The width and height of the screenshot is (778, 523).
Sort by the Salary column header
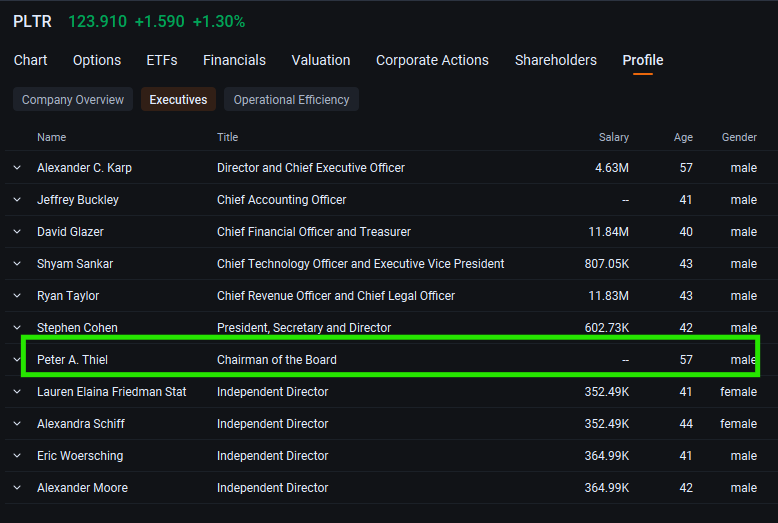(x=614, y=137)
